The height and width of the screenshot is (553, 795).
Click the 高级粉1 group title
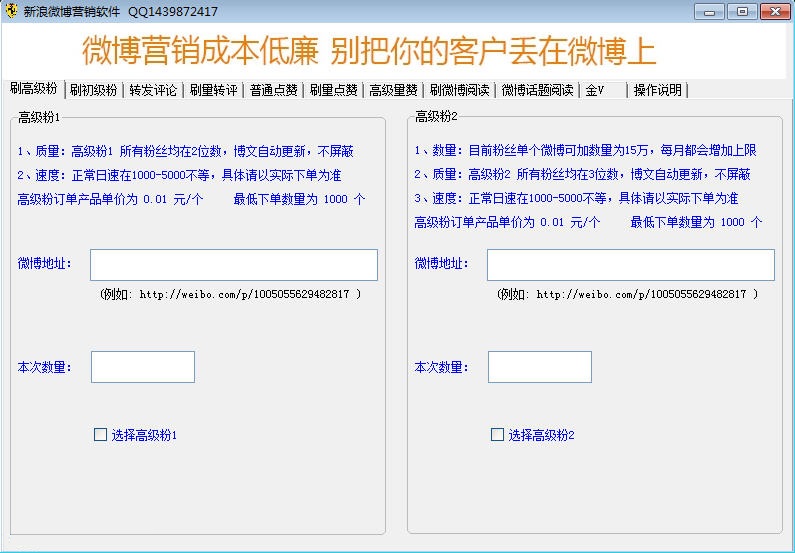point(39,118)
